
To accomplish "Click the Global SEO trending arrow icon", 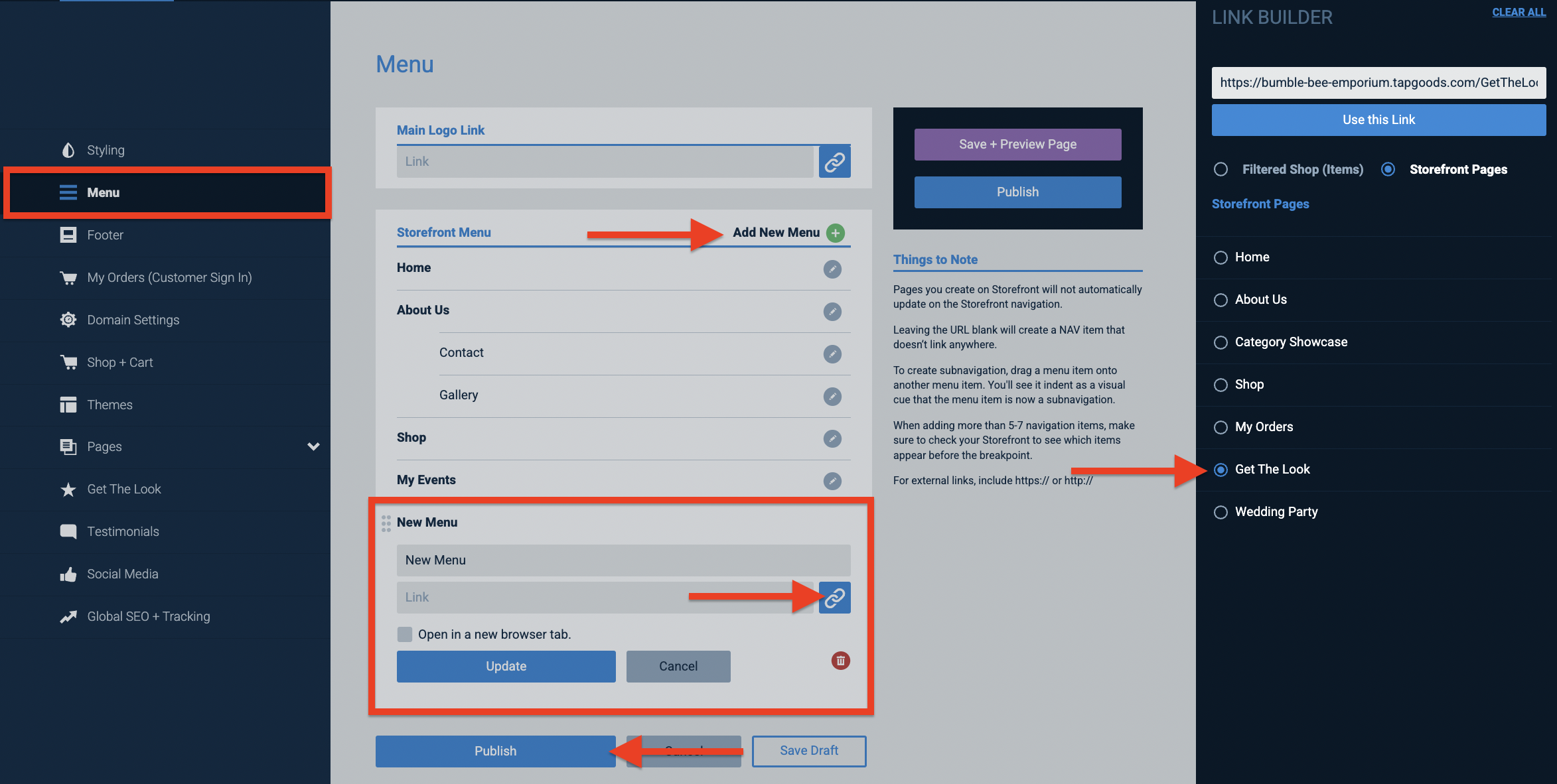I will click(x=68, y=617).
